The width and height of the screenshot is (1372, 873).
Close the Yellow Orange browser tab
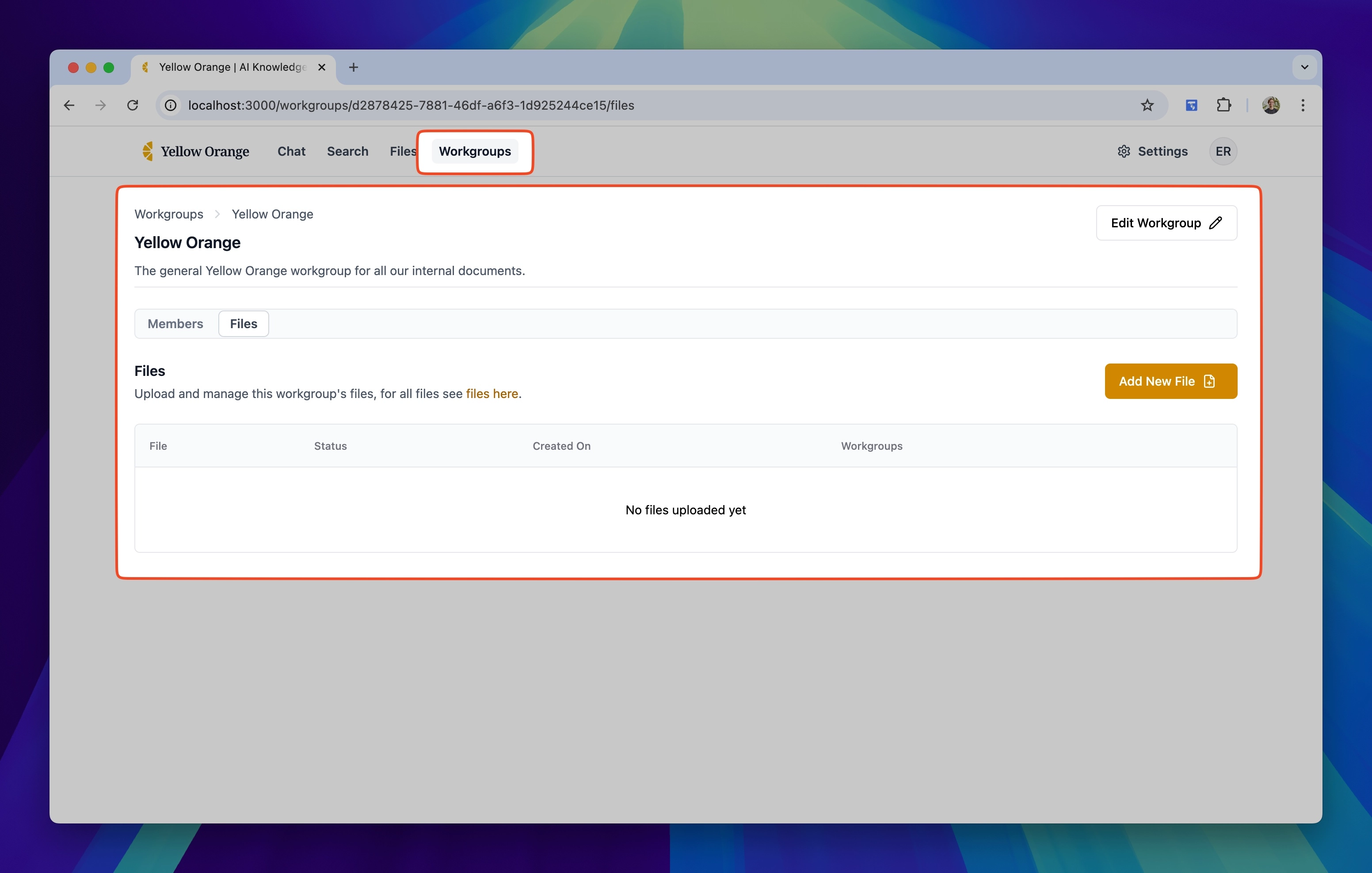tap(322, 67)
